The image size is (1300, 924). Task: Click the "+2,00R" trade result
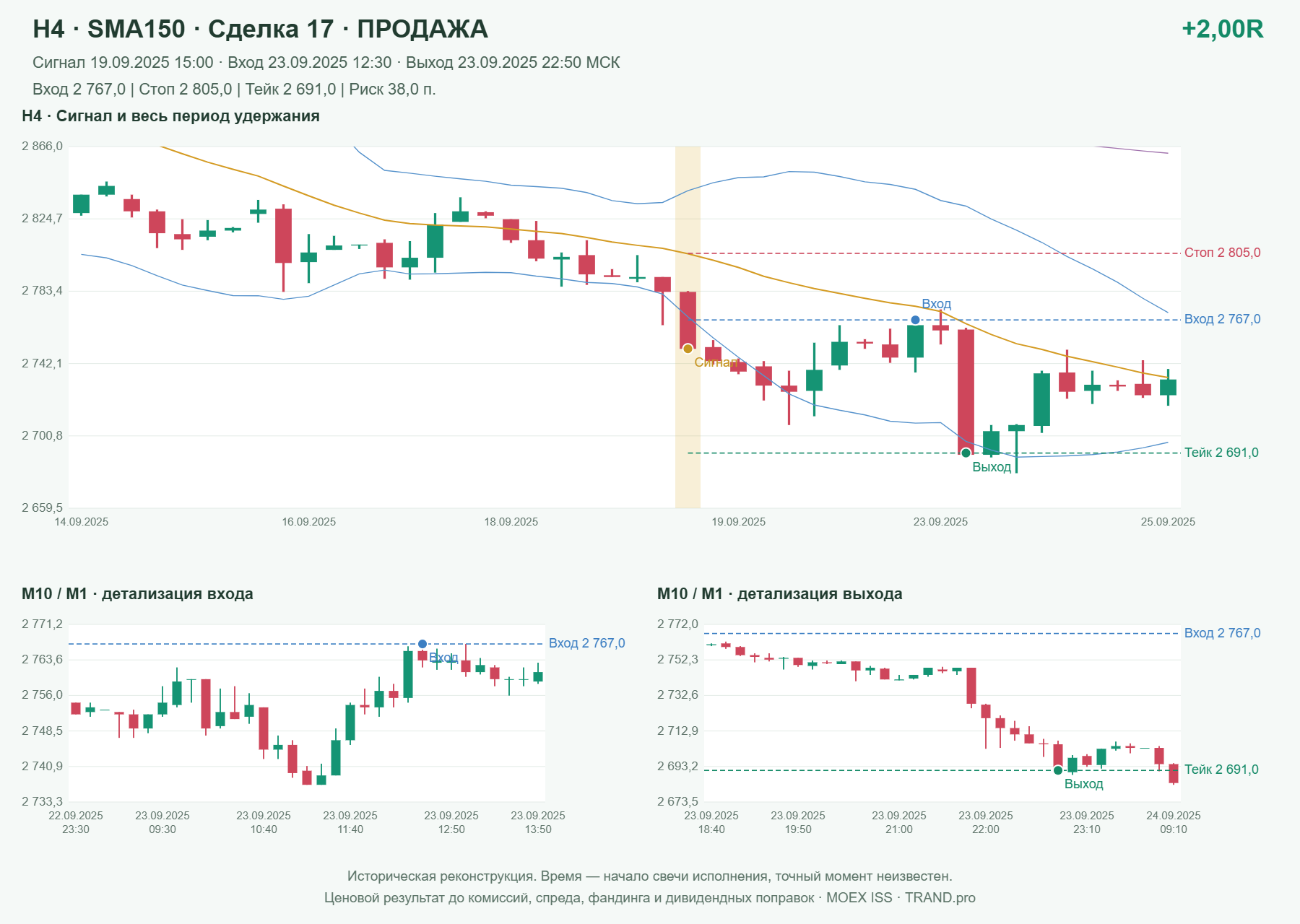(x=1222, y=29)
